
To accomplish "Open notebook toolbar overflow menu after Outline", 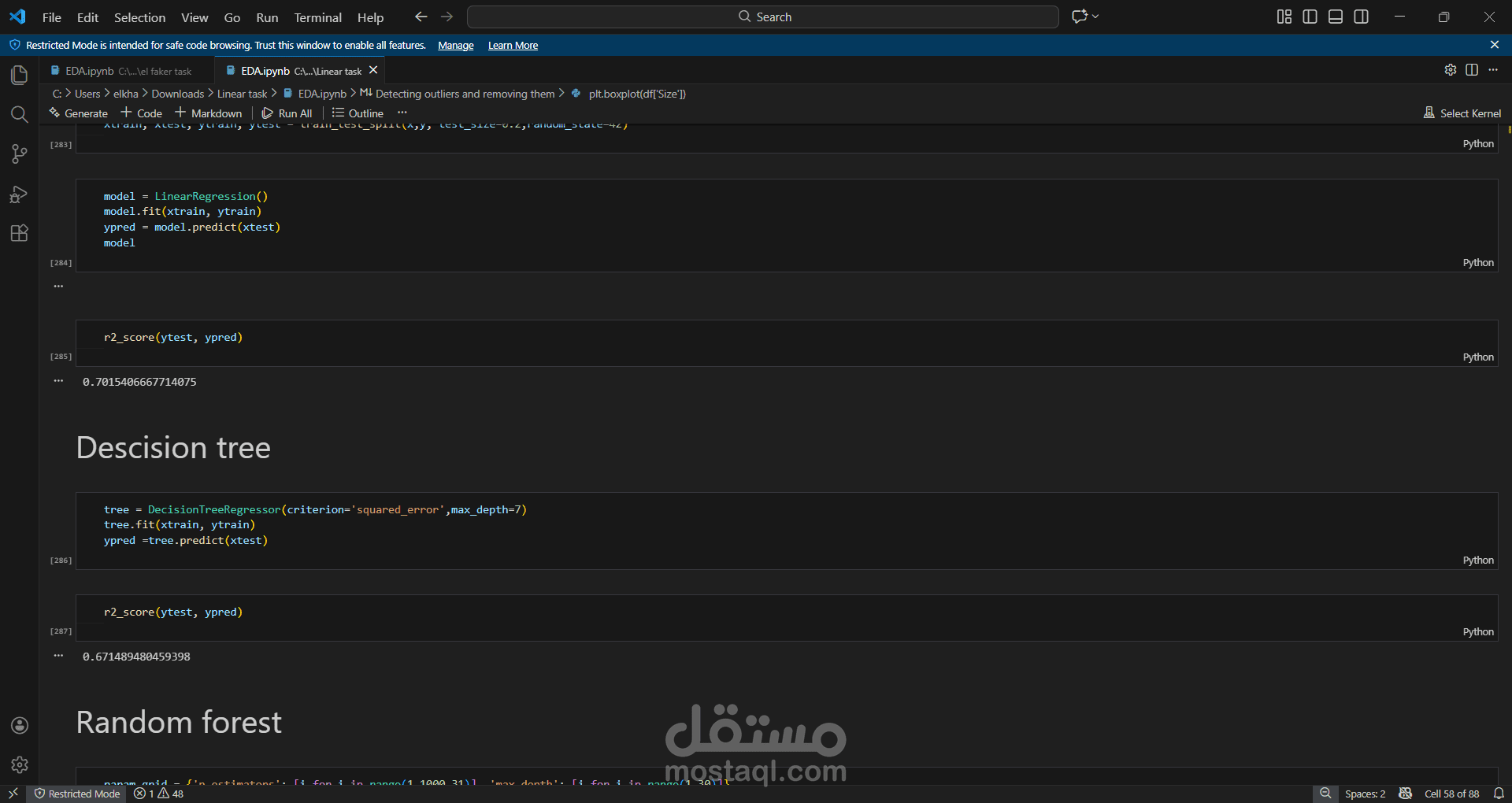I will pyautogui.click(x=402, y=113).
